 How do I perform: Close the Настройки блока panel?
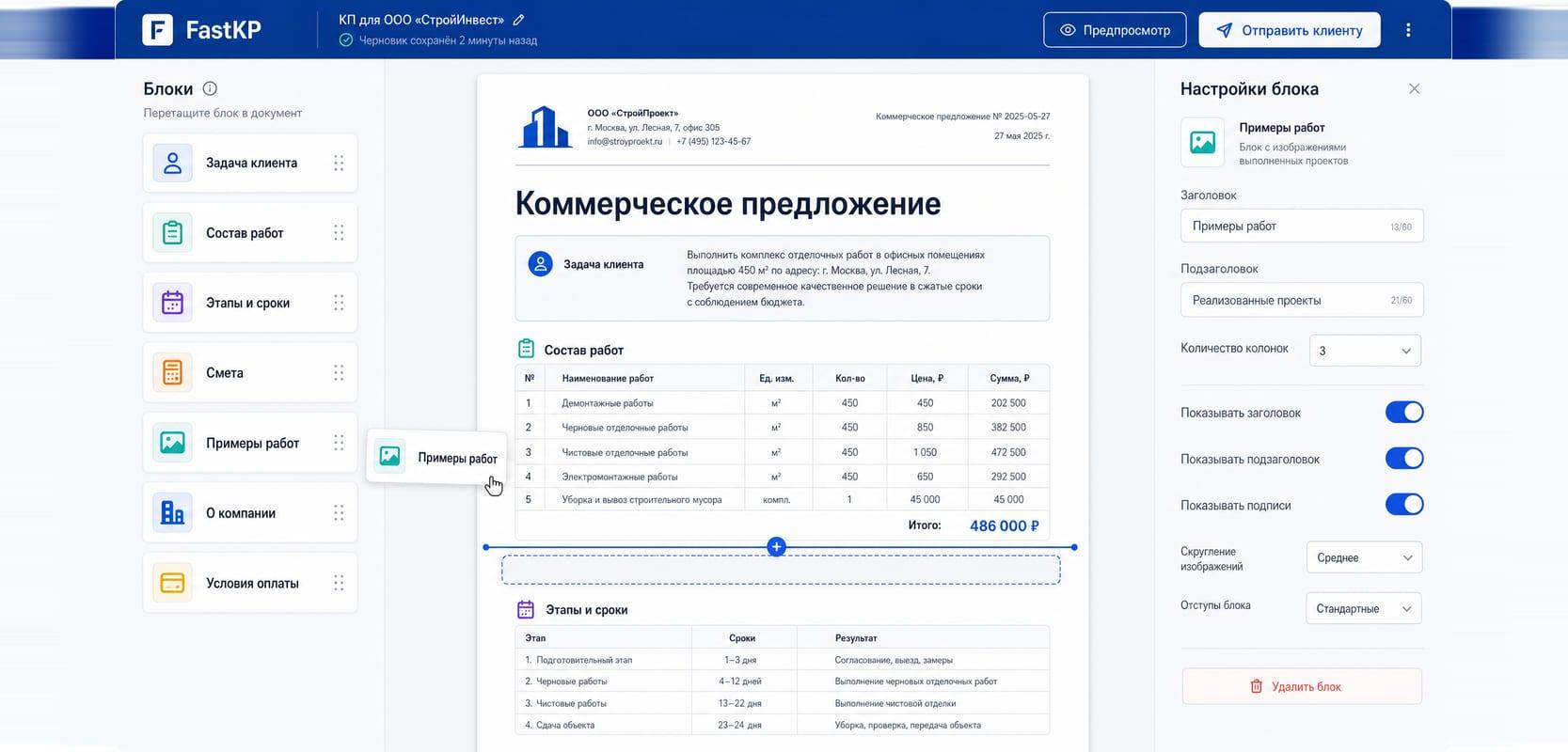point(1414,88)
